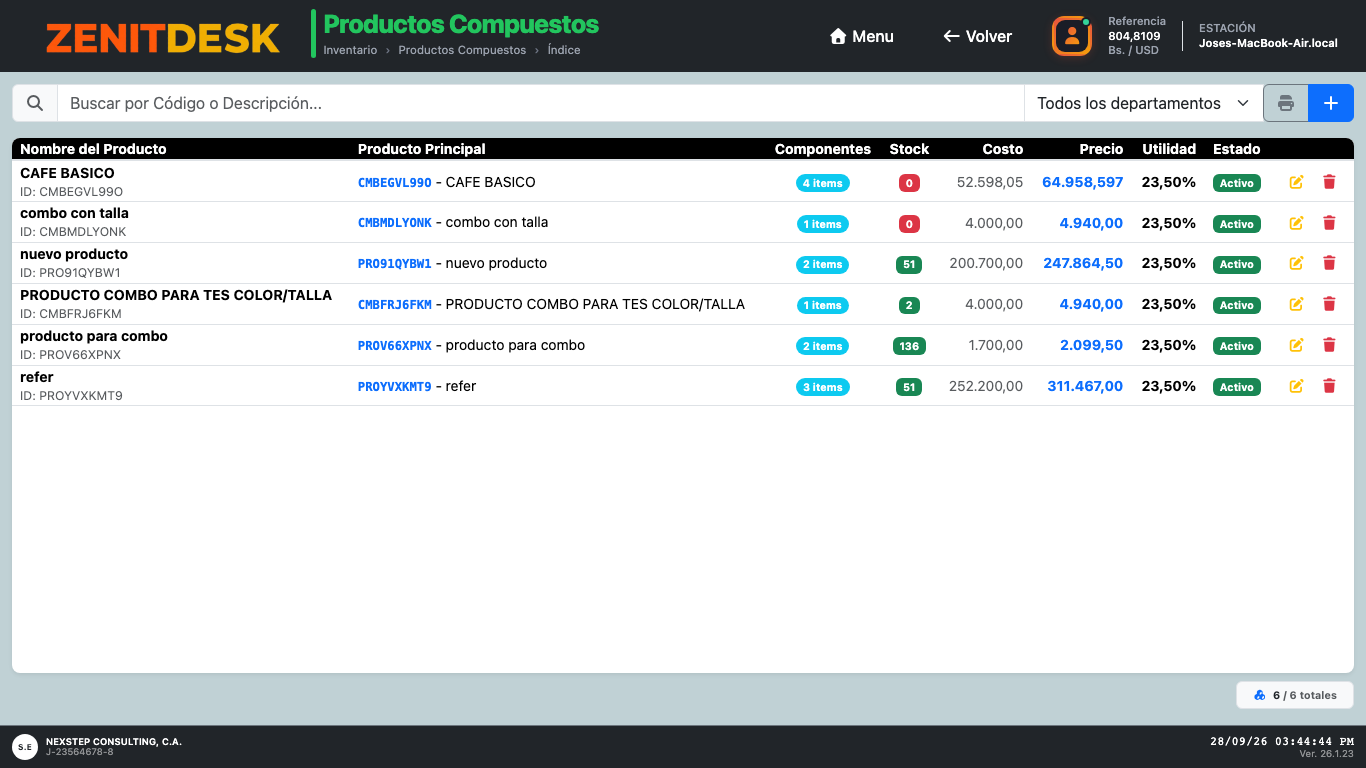Open main product link CMBEGVL990
1366x768 pixels.
(395, 183)
